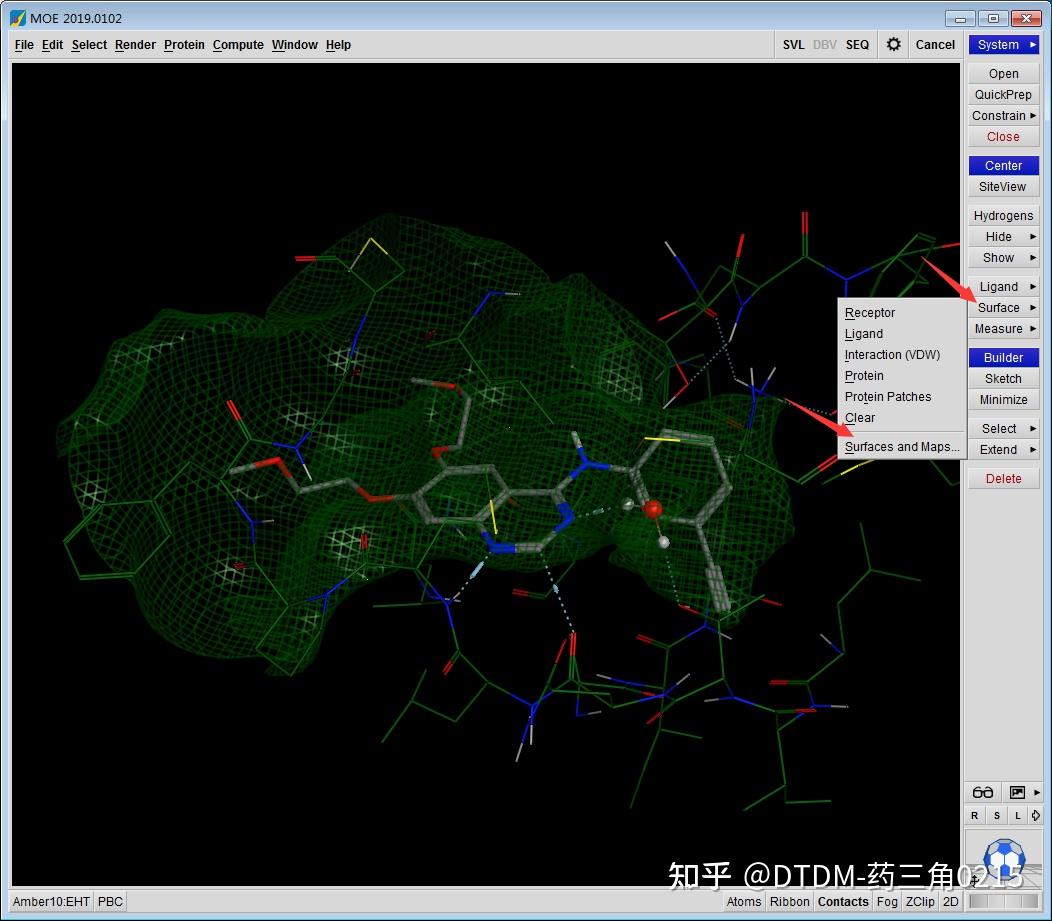This screenshot has height=921, width=1052.
Task: Click the settings gear icon
Action: point(893,44)
